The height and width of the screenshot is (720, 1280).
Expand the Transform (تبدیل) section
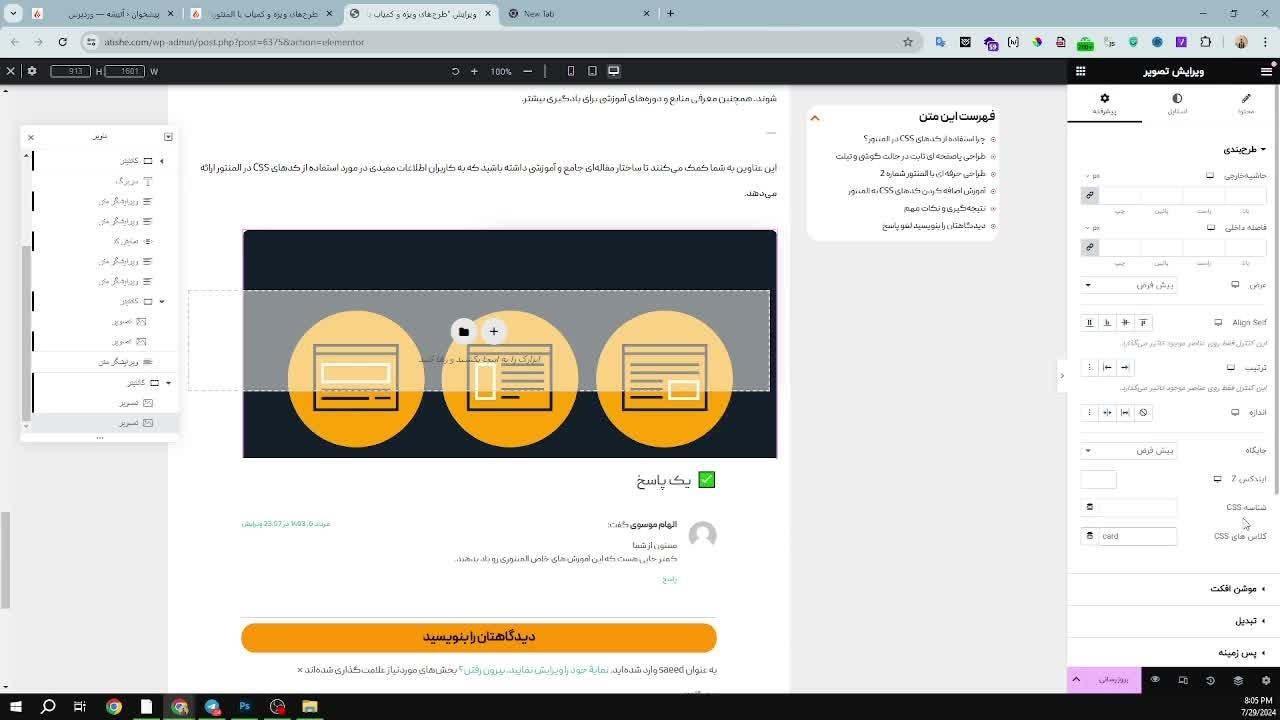1246,621
